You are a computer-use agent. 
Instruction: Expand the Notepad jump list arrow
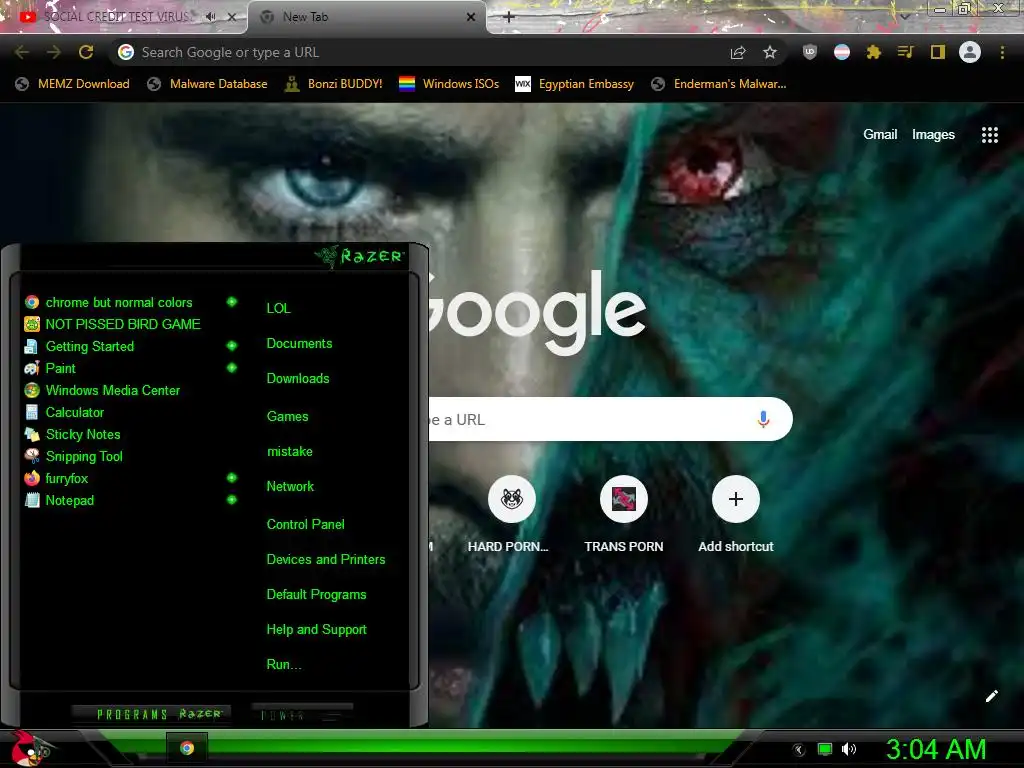(232, 500)
